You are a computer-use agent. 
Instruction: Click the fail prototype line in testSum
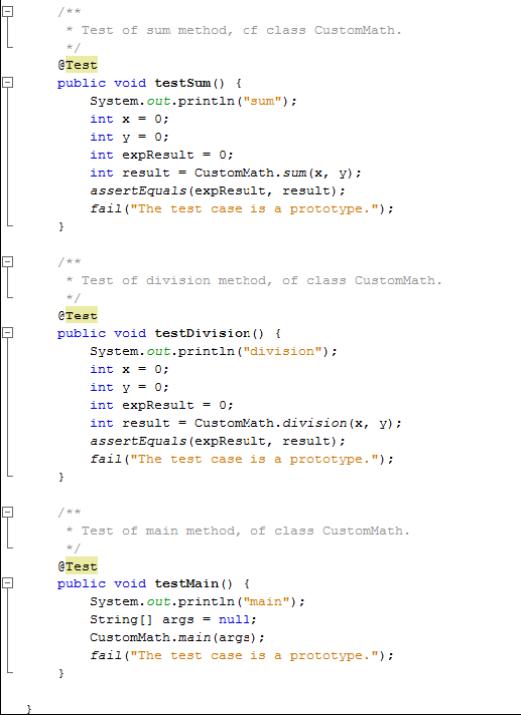pyautogui.click(x=242, y=209)
